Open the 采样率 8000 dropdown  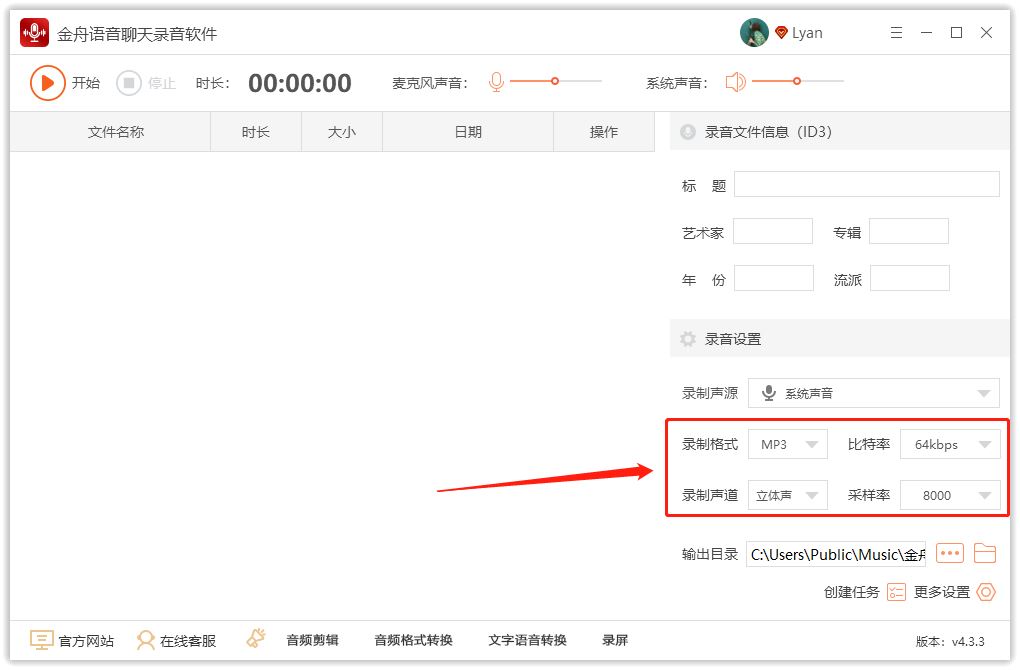pos(949,495)
